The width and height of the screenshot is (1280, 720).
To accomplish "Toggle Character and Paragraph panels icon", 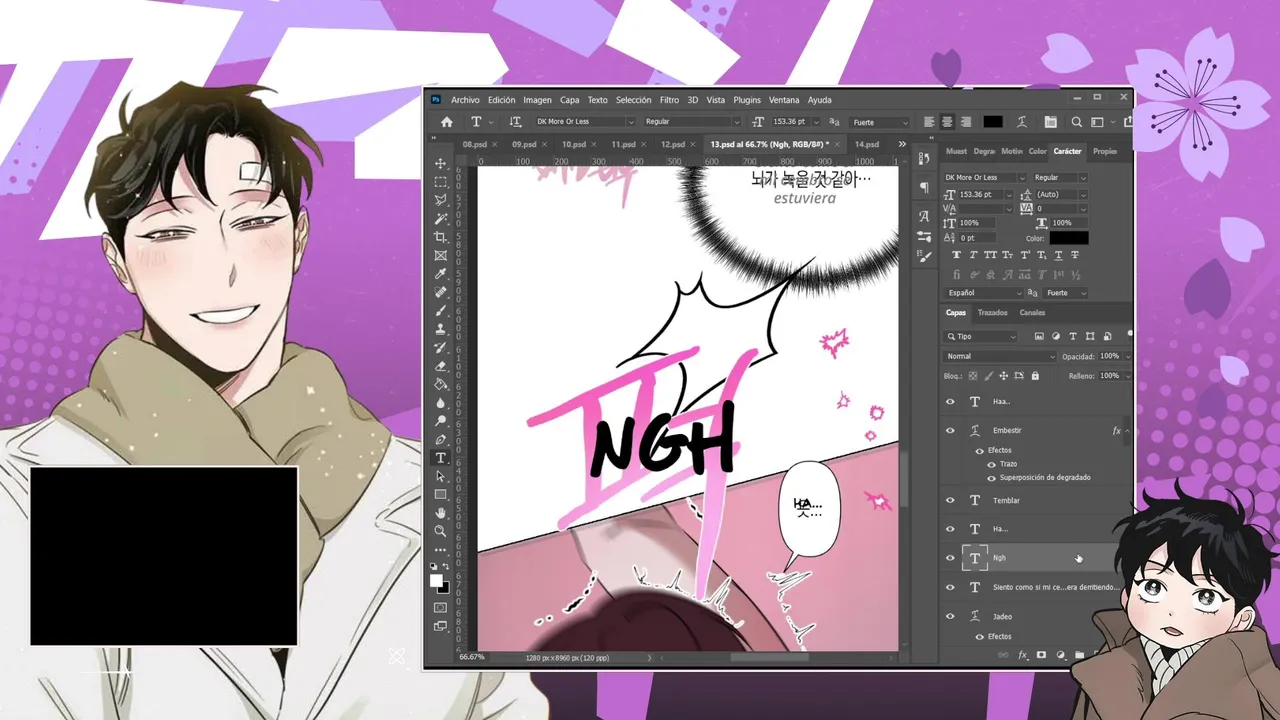I will [1050, 122].
